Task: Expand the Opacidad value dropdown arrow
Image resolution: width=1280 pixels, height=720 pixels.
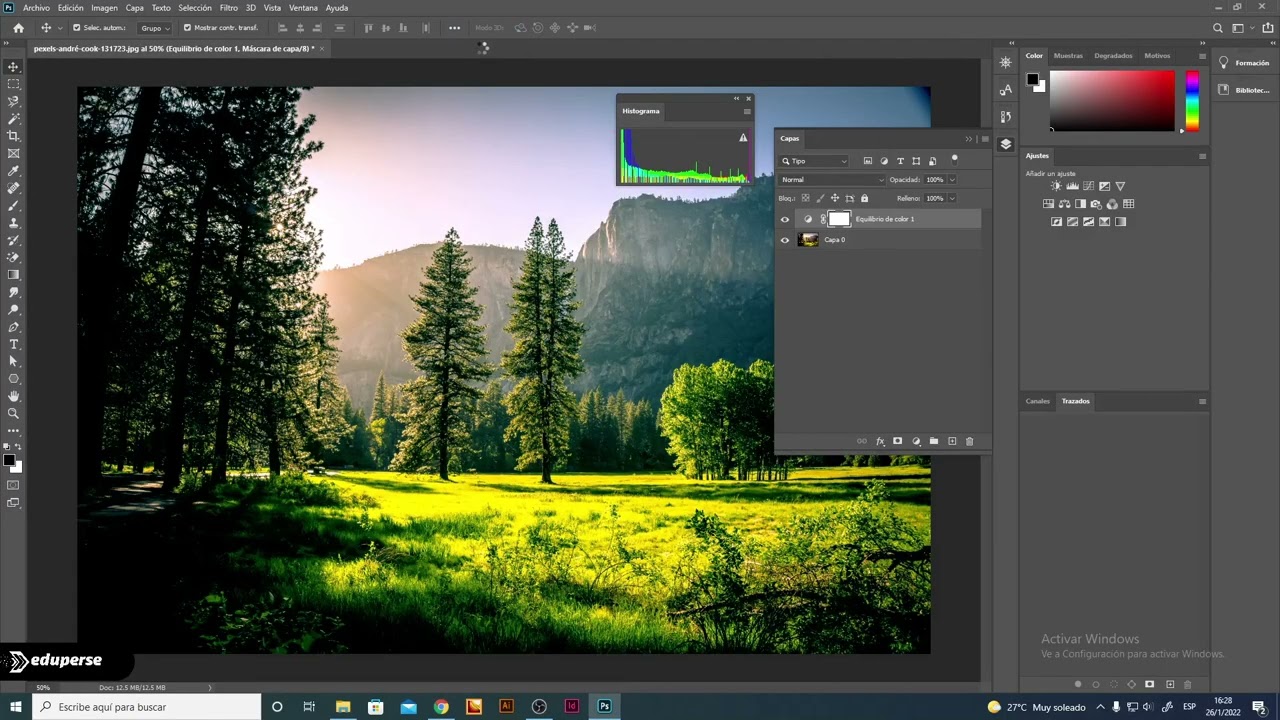Action: click(x=952, y=180)
